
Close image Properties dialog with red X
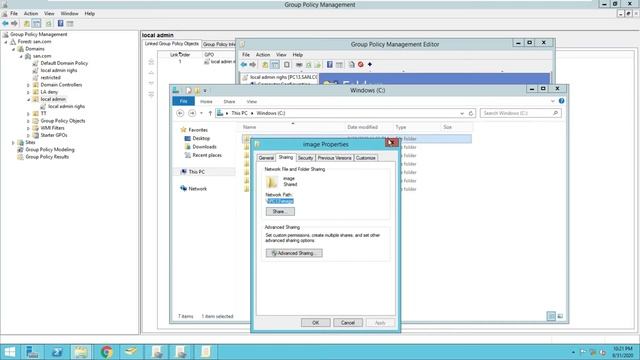pyautogui.click(x=391, y=142)
